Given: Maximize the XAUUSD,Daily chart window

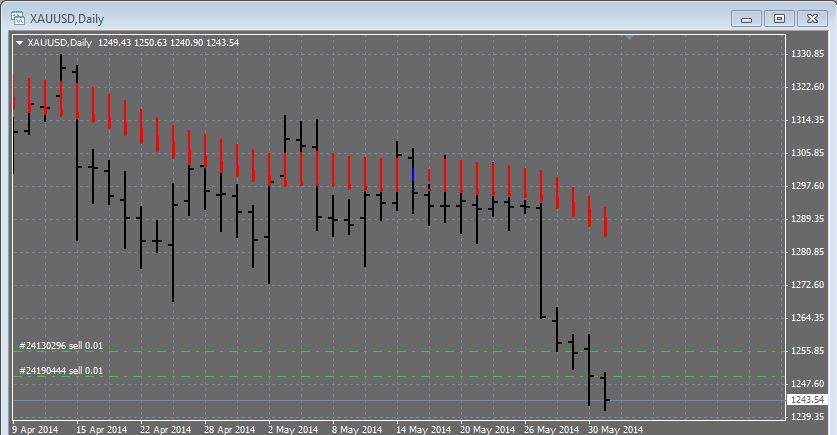Looking at the screenshot, I should (779, 19).
